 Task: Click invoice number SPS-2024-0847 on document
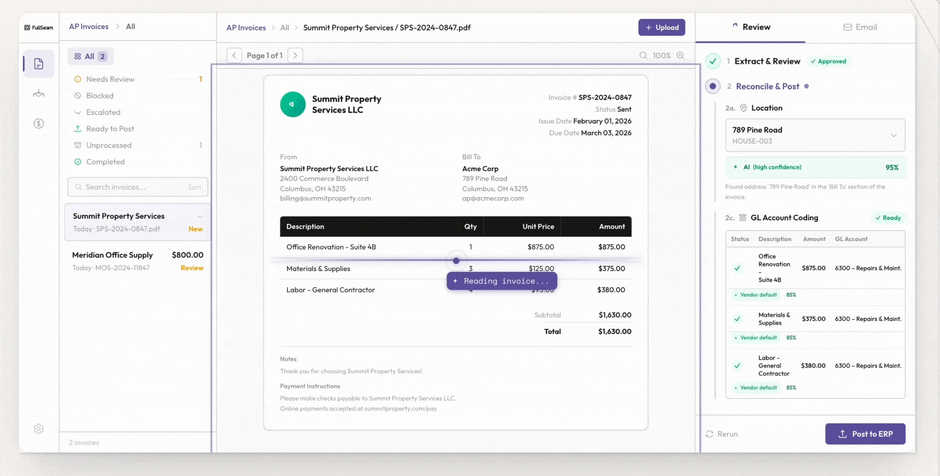(605, 97)
